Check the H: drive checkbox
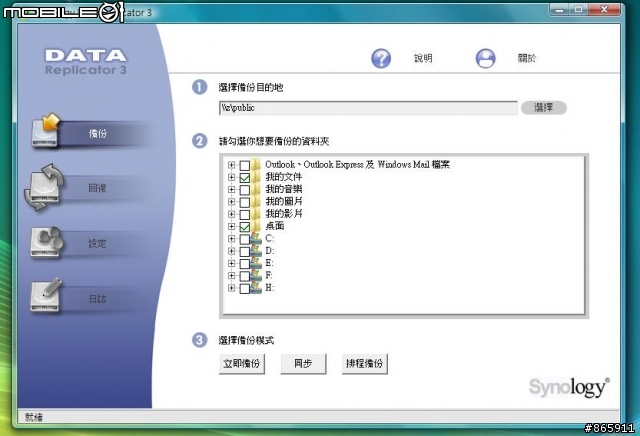640x436 pixels. [x=244, y=289]
